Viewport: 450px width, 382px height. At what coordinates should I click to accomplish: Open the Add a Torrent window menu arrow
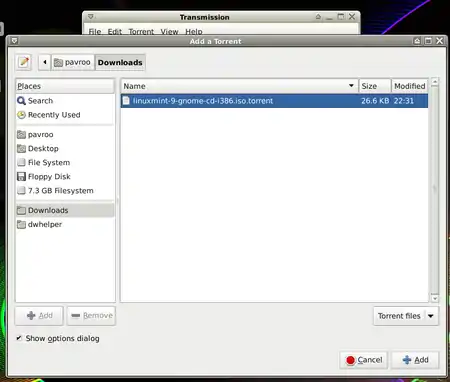point(14,41)
